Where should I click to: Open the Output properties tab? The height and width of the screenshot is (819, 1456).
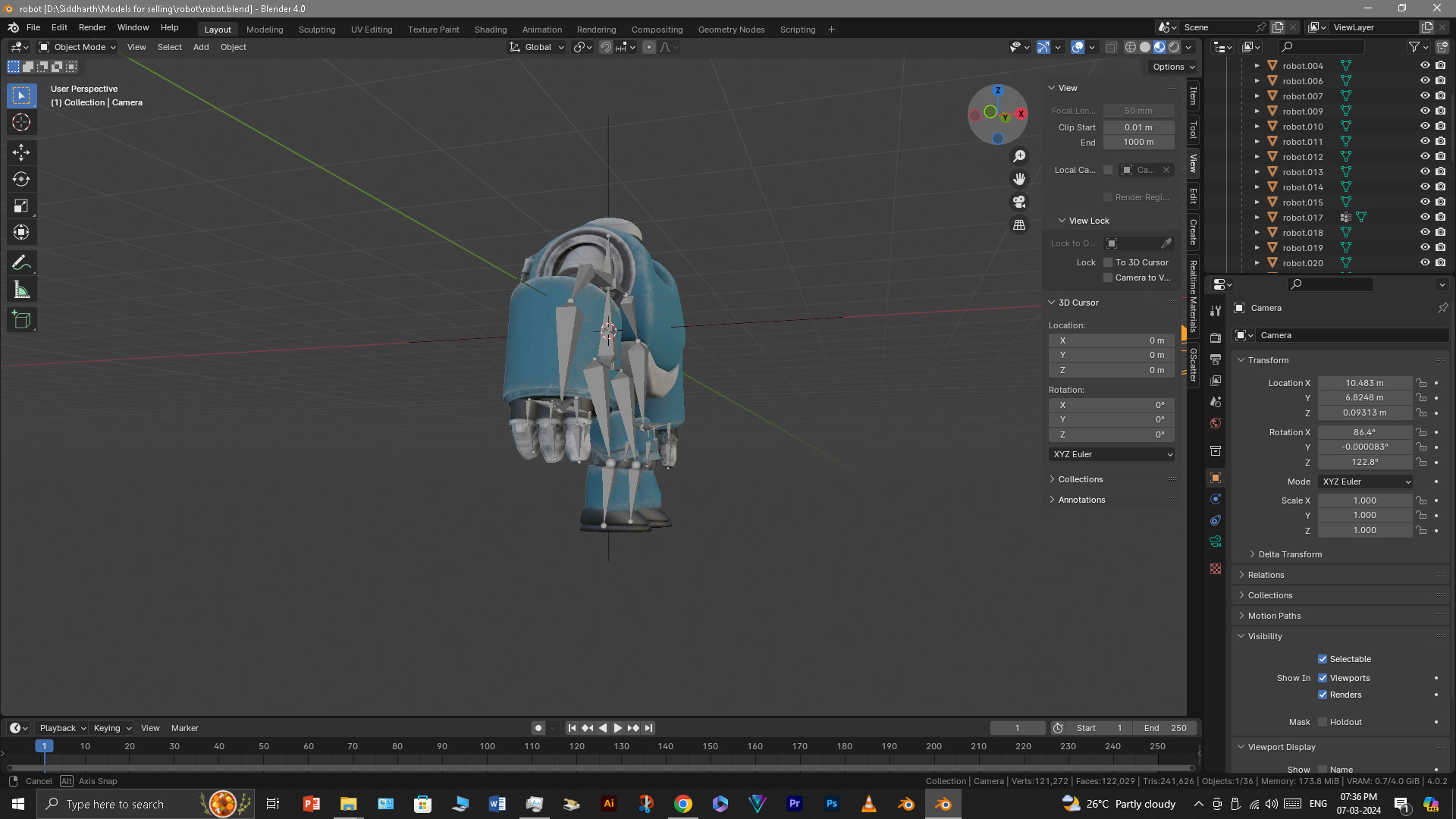point(1216,359)
